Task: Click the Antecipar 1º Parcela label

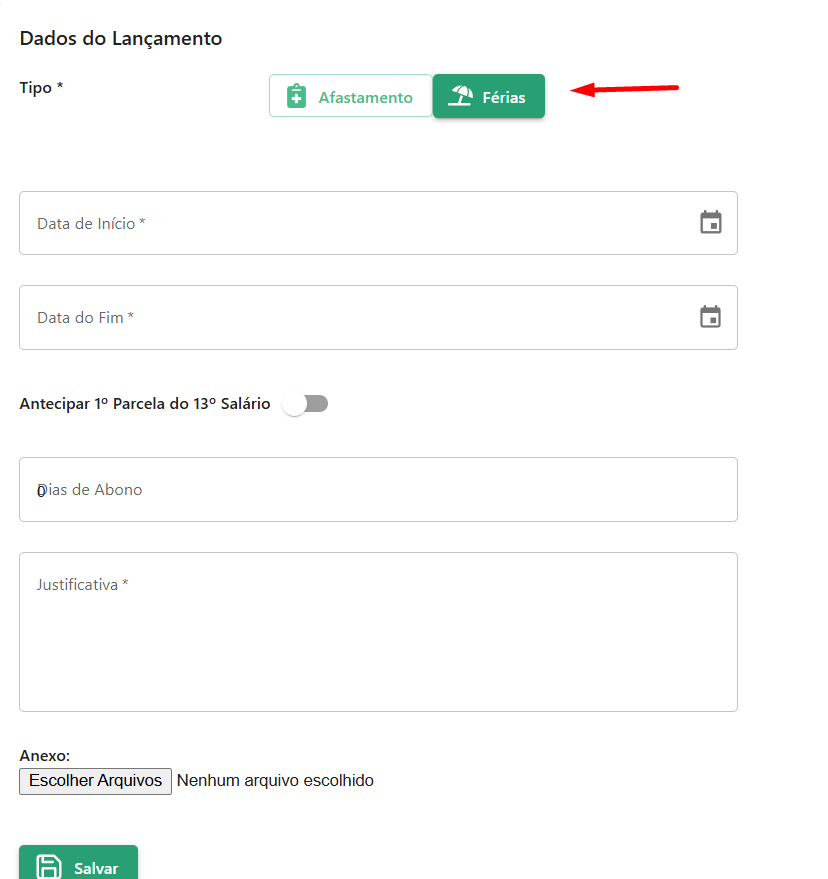Action: coord(145,404)
